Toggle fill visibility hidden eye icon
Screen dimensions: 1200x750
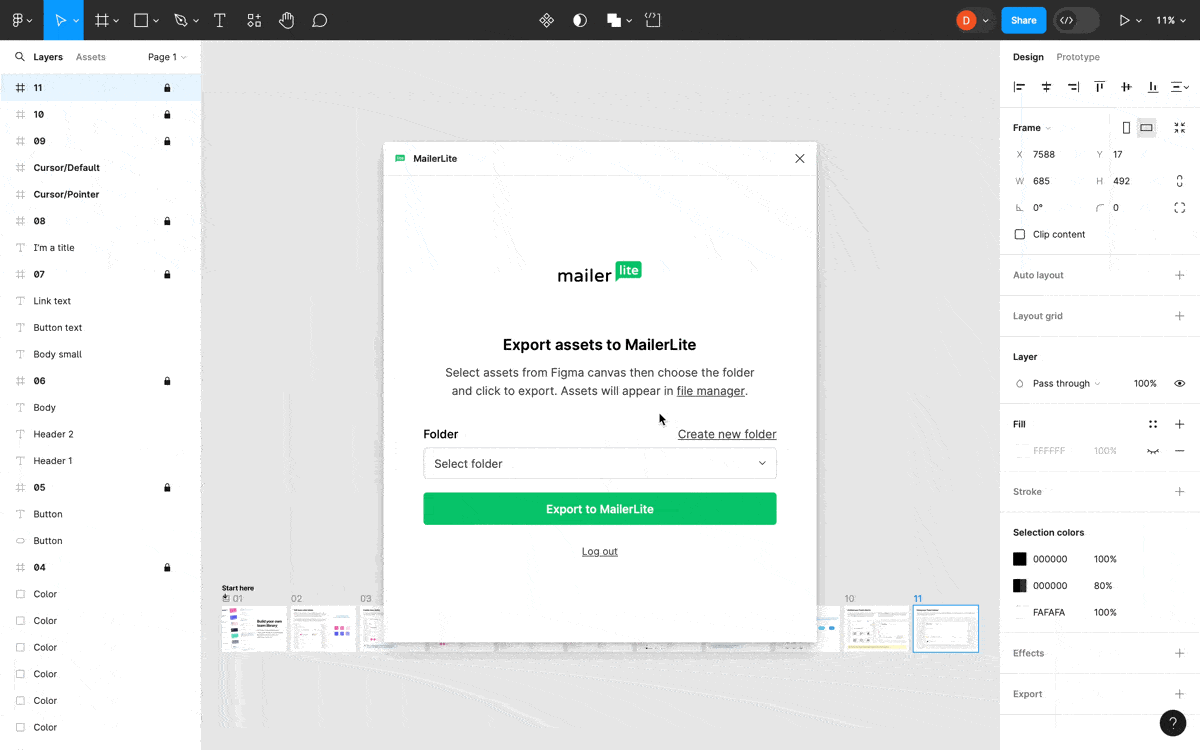1153,451
